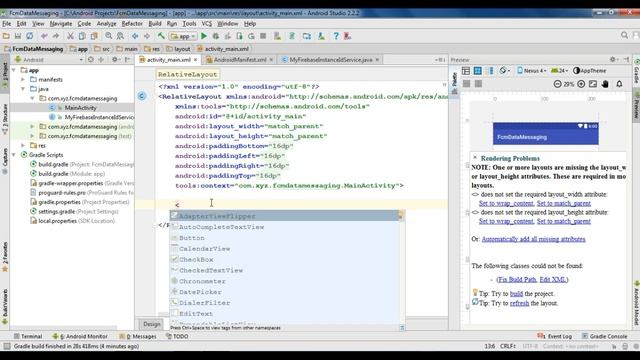Click the Copy icon in toolbar
Image resolution: width=640 pixels, height=360 pixels.
tap(82, 36)
